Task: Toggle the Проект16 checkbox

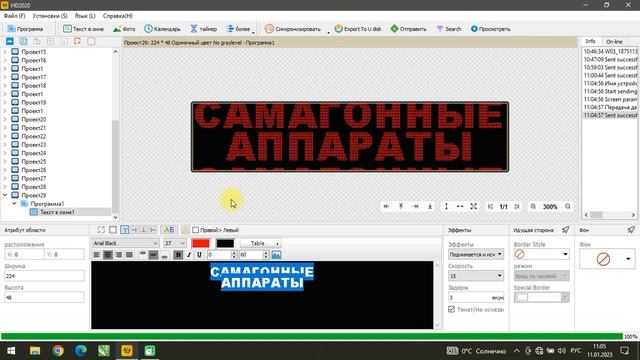Action: point(15,60)
